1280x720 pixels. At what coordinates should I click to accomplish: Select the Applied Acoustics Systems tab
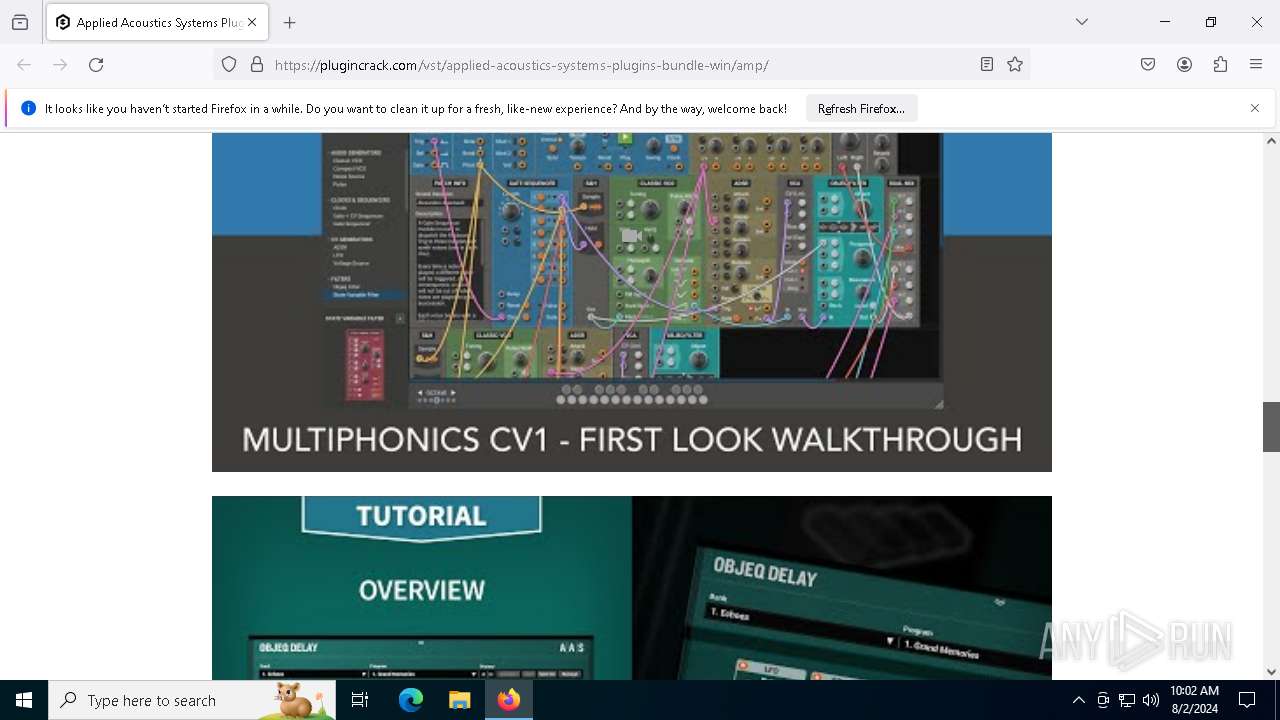click(x=156, y=22)
